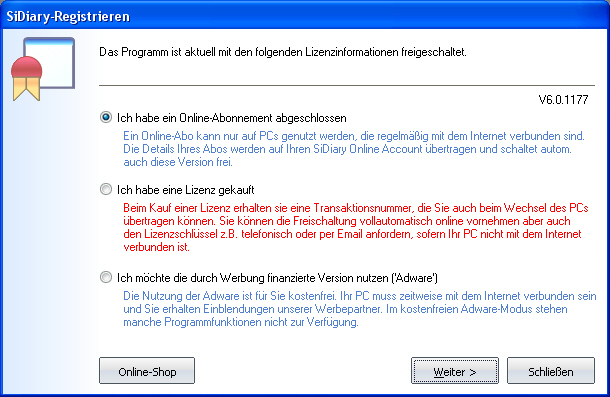Click the version number V6.0.1177

[x=563, y=100]
